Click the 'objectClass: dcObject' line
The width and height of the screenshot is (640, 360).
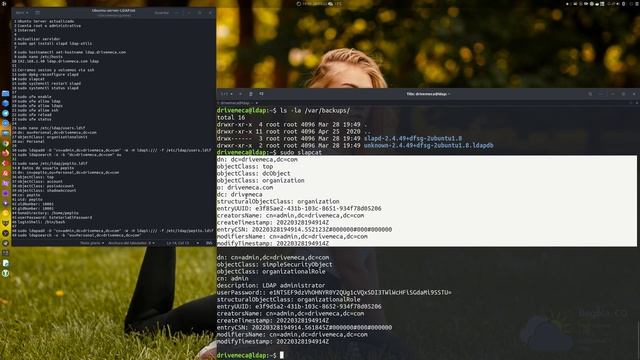[x=253, y=173]
